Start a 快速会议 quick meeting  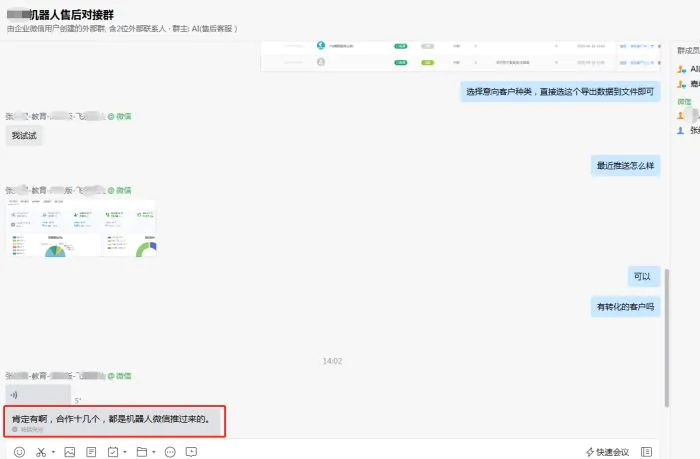[x=607, y=452]
